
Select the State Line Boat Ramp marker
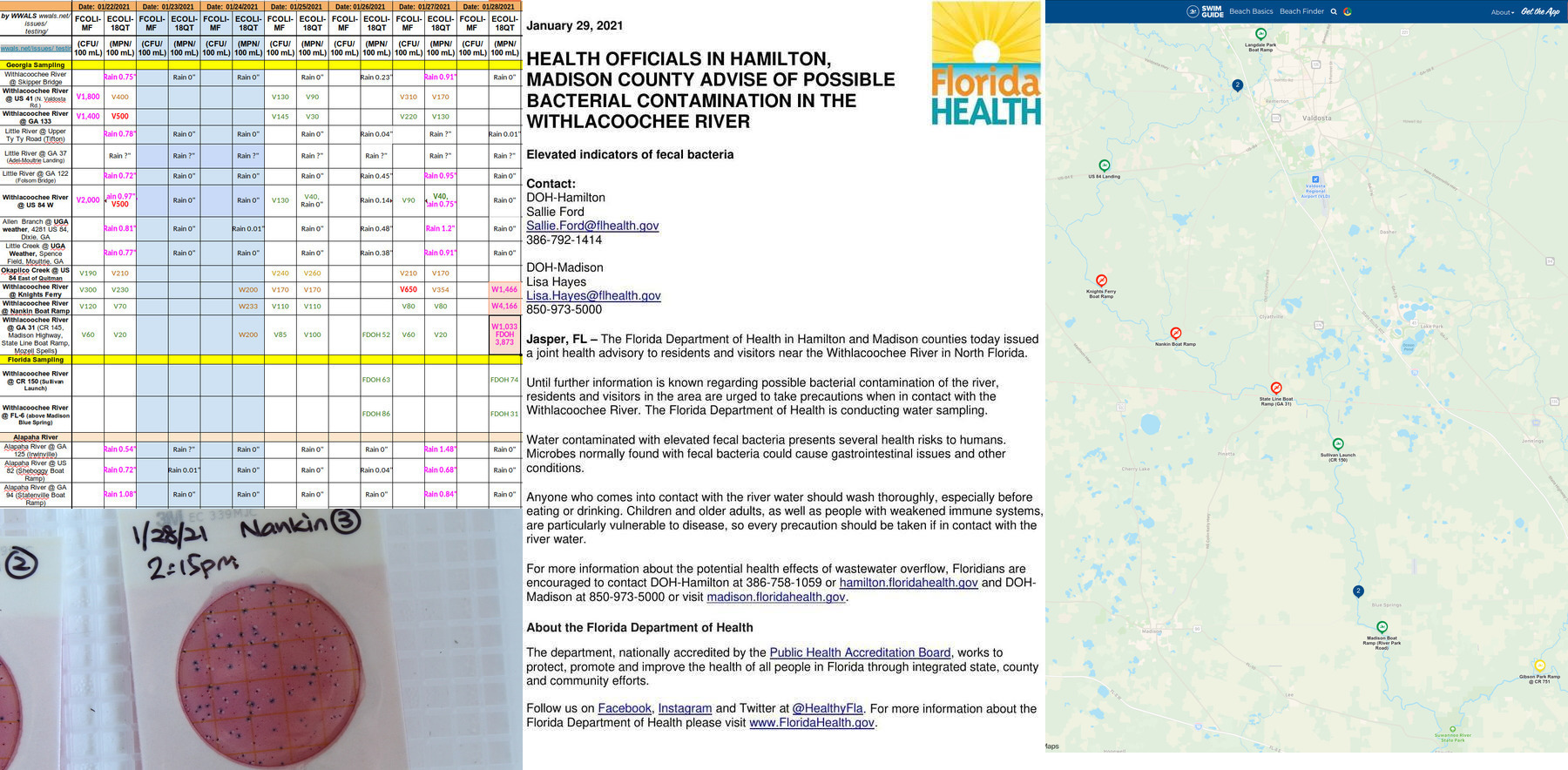(x=1276, y=388)
